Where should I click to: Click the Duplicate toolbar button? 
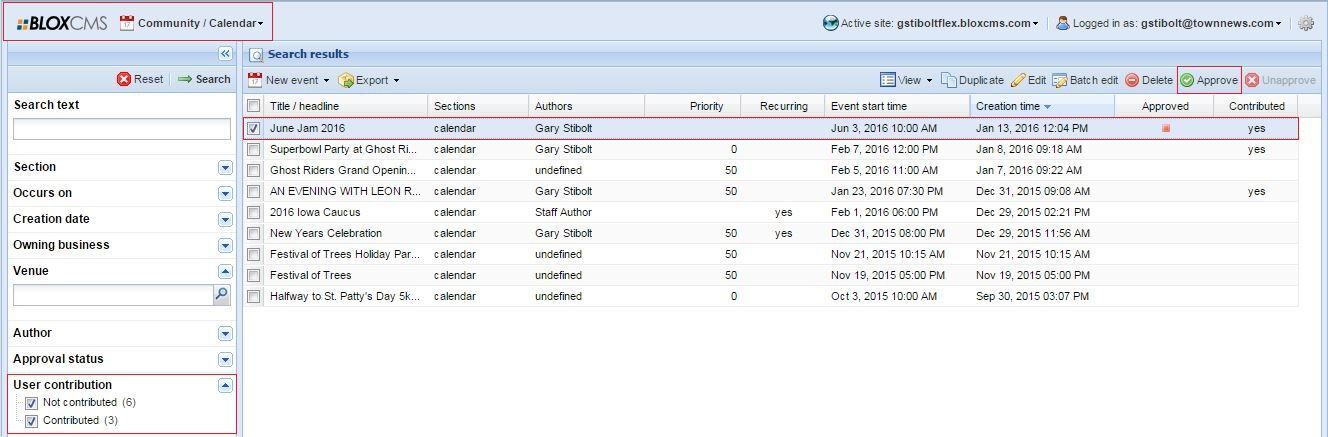[972, 80]
